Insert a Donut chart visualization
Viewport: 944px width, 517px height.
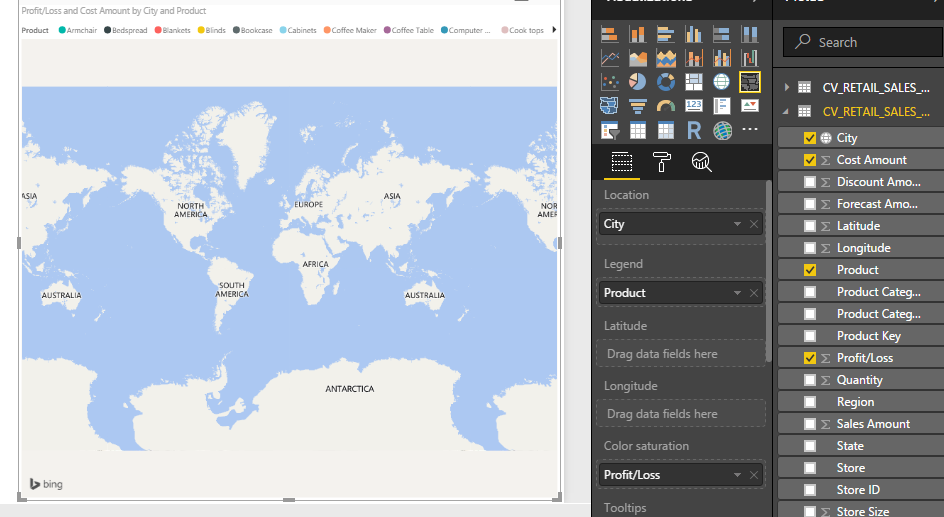(x=665, y=82)
